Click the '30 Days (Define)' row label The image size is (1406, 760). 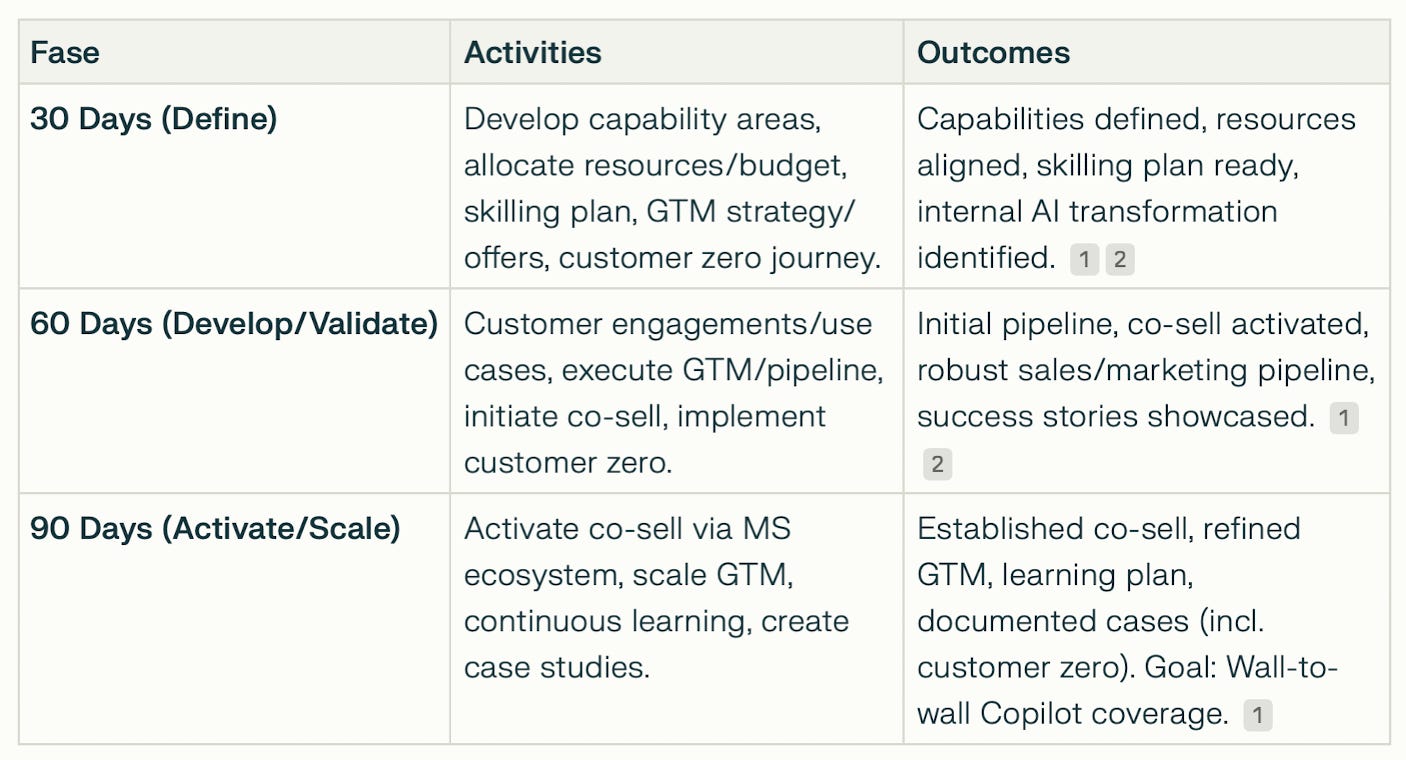[153, 119]
